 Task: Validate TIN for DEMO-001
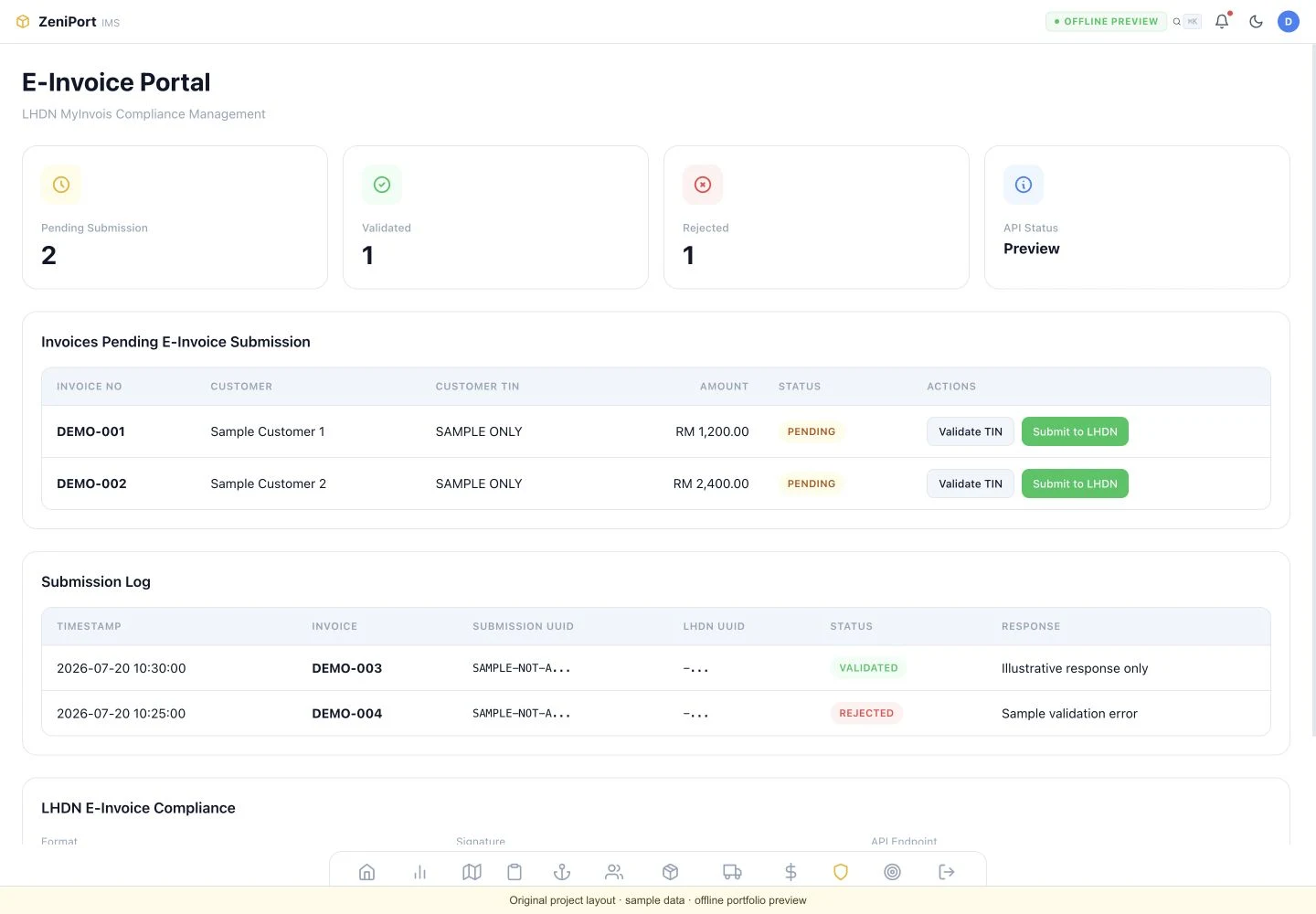coord(971,431)
